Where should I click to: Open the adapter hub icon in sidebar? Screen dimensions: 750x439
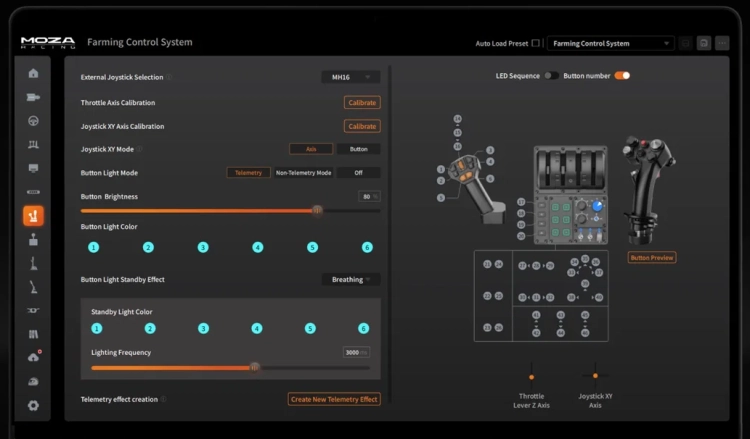pyautogui.click(x=33, y=310)
